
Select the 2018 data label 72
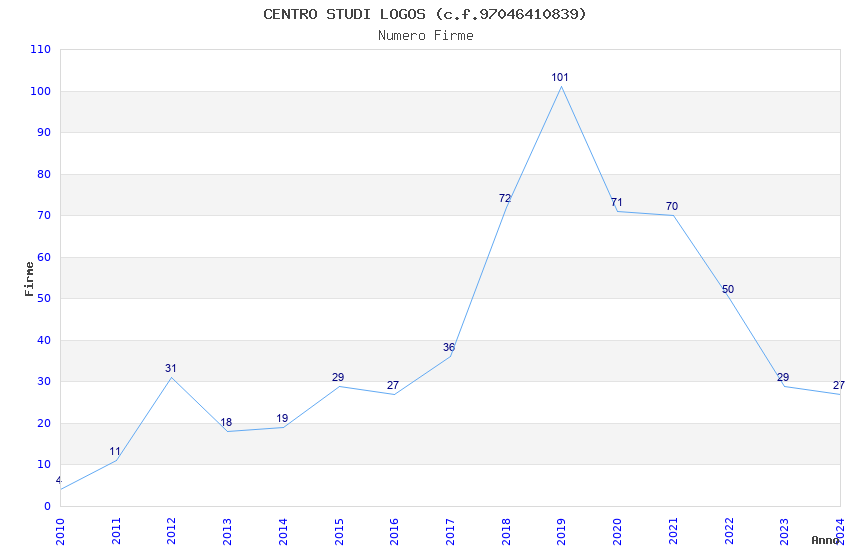coord(505,198)
